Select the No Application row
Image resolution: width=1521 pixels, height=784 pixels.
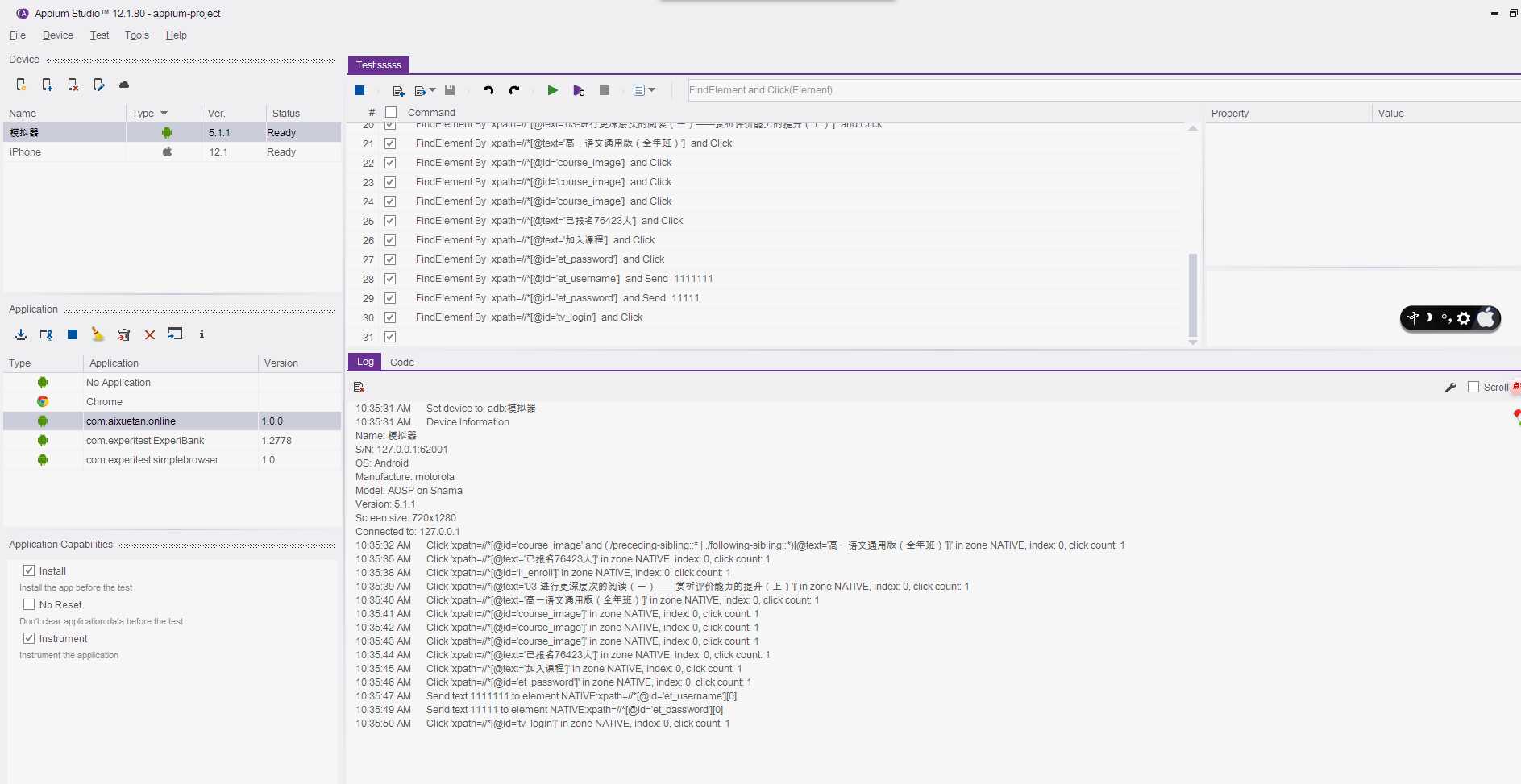tap(172, 383)
